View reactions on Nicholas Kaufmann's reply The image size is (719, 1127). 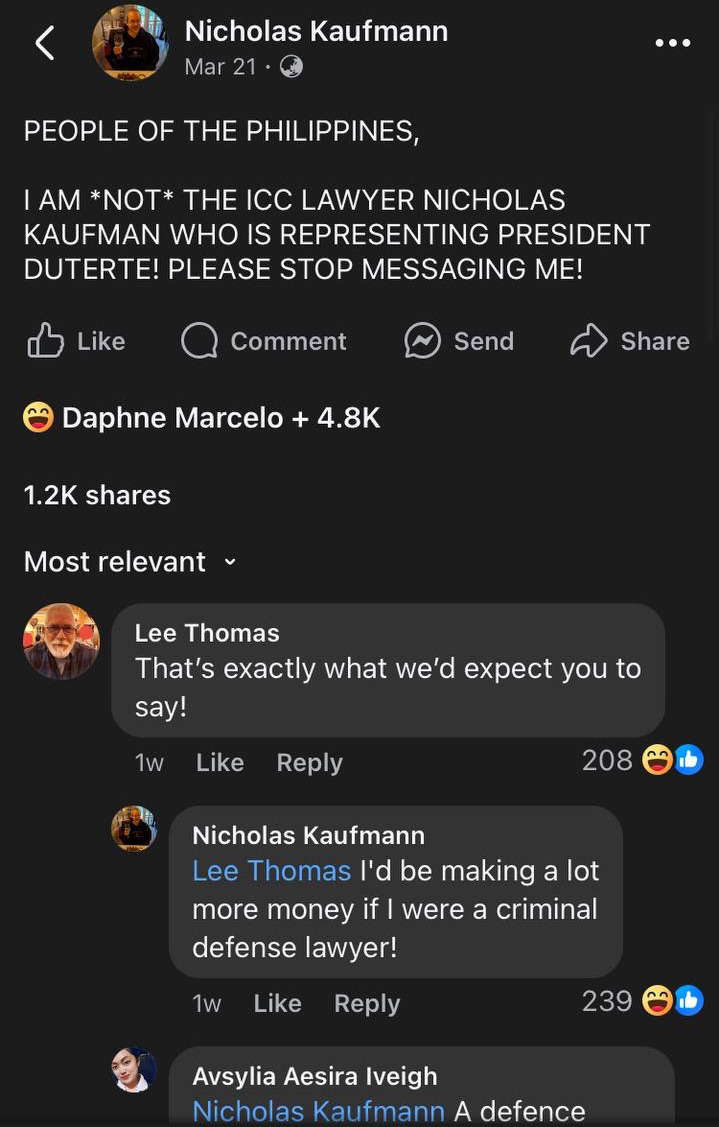click(672, 1001)
